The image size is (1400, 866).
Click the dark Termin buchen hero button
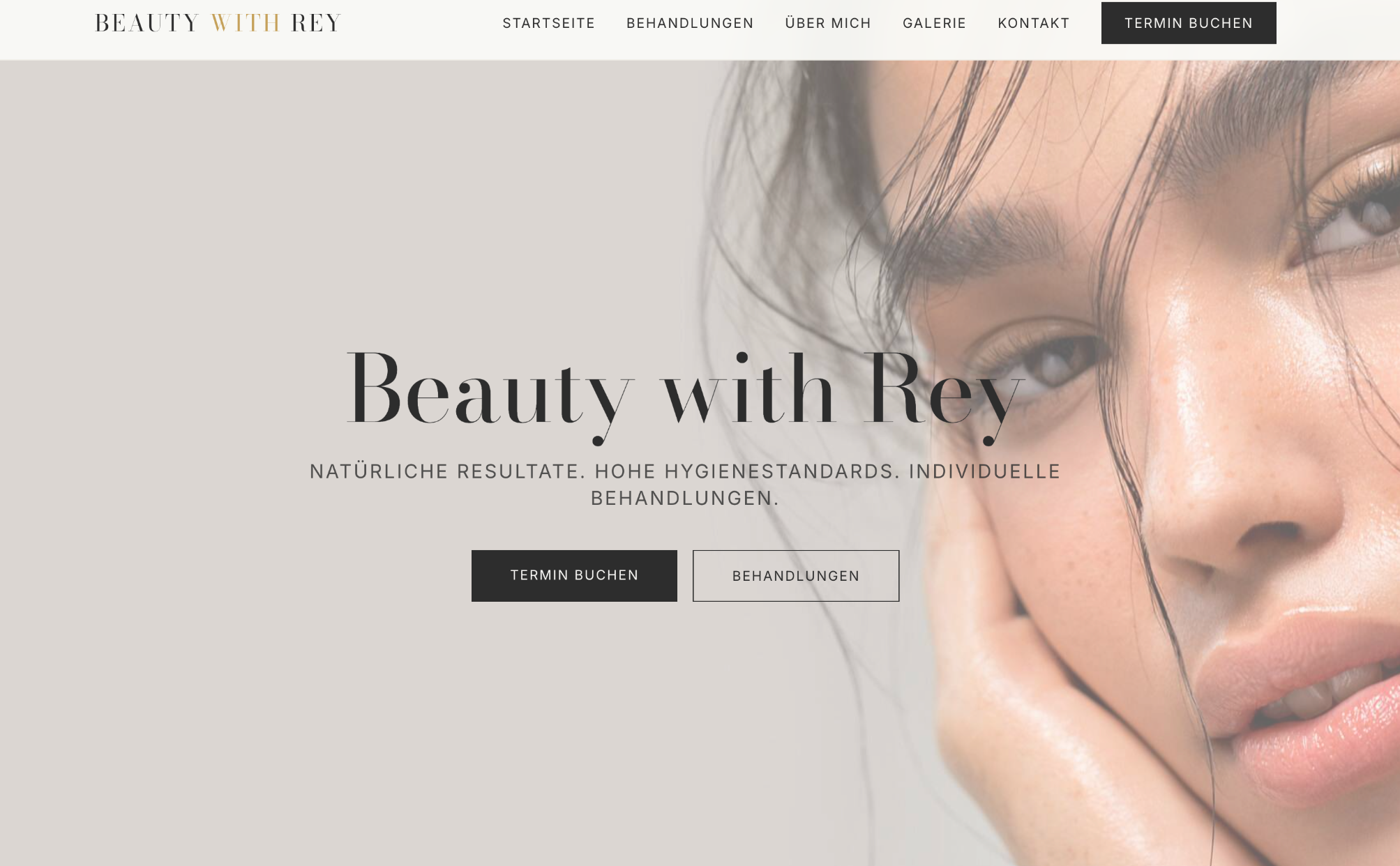point(574,575)
